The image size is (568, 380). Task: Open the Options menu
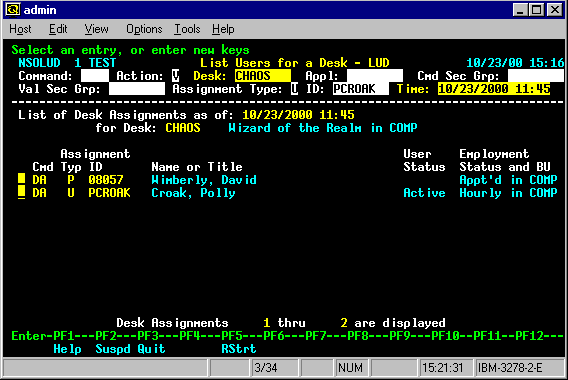(x=144, y=29)
